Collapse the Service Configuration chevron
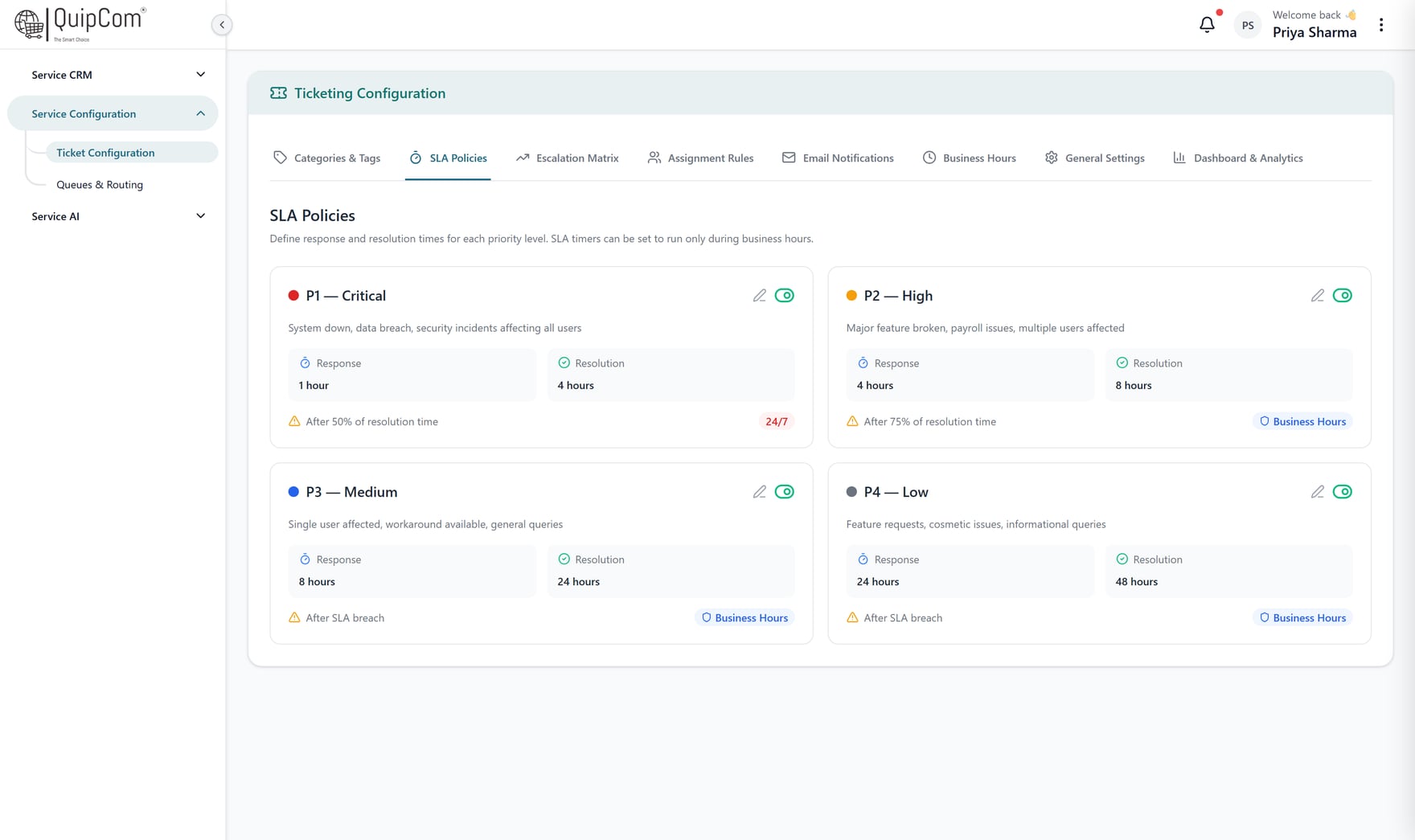Screen dimensions: 1415x840 point(200,113)
